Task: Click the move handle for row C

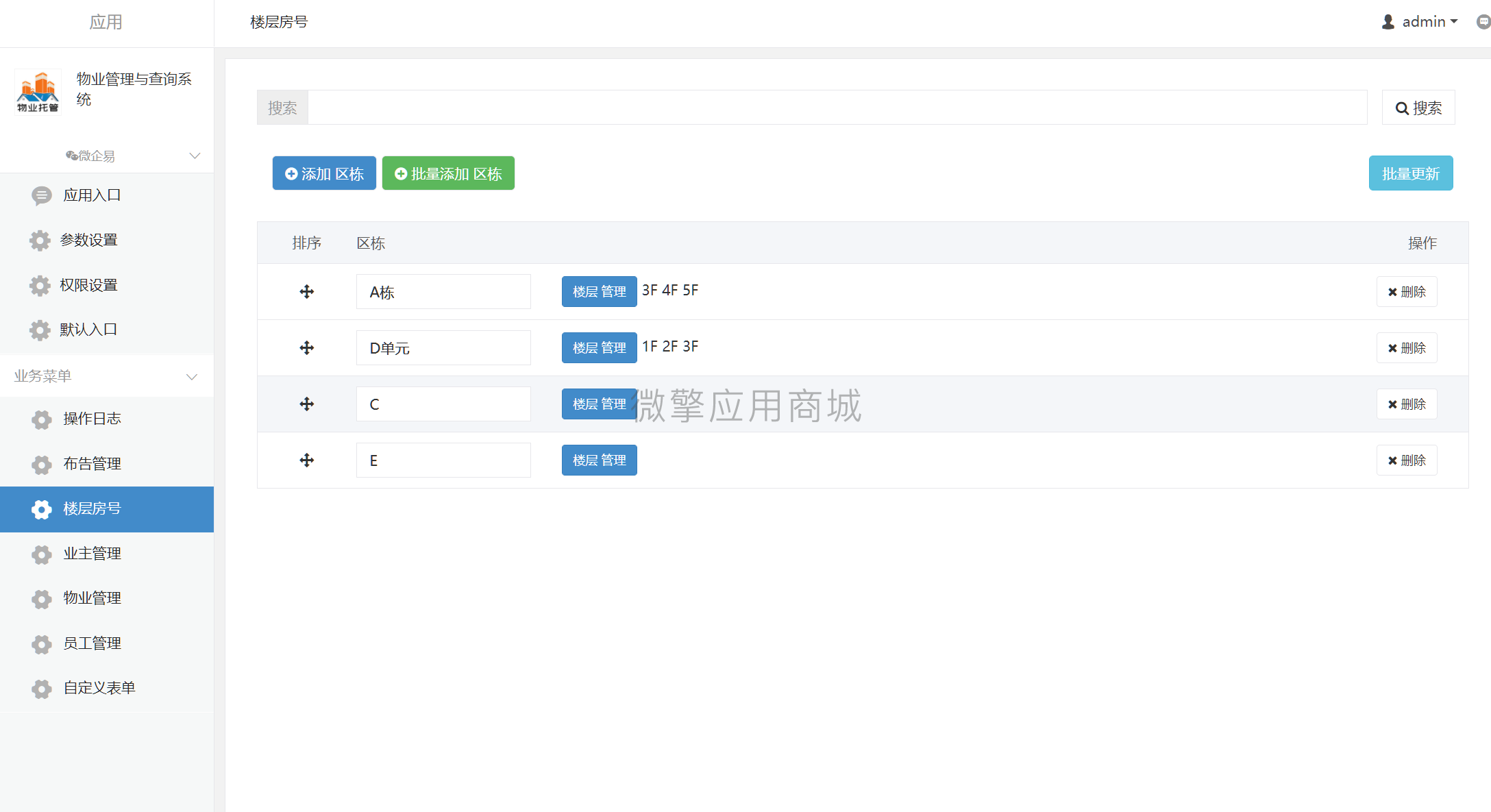Action: pyautogui.click(x=307, y=404)
